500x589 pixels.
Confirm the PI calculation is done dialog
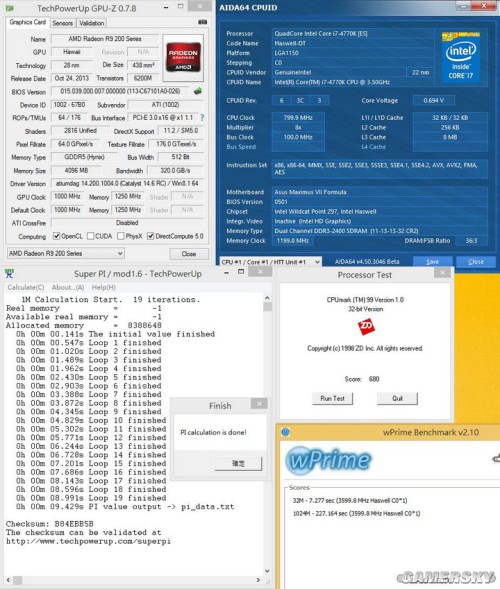click(239, 464)
